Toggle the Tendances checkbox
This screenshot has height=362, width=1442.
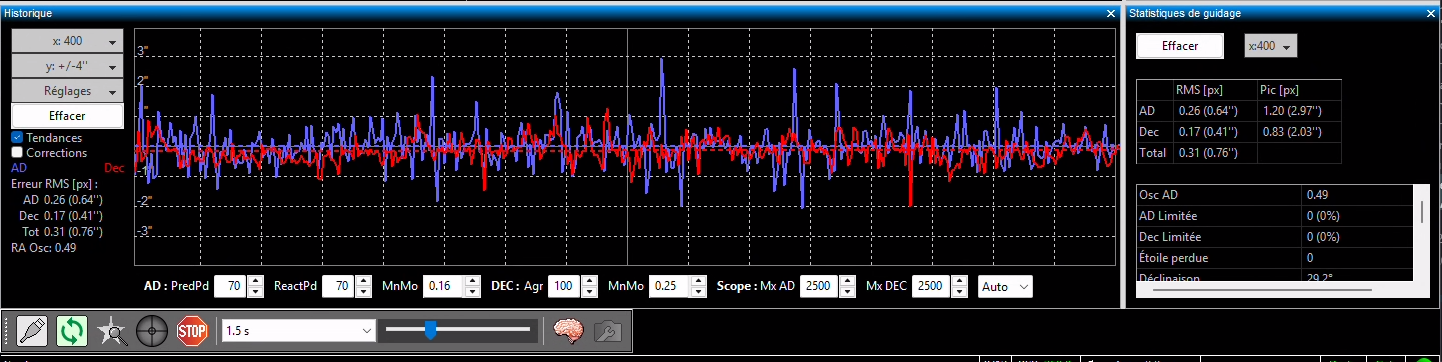point(17,137)
